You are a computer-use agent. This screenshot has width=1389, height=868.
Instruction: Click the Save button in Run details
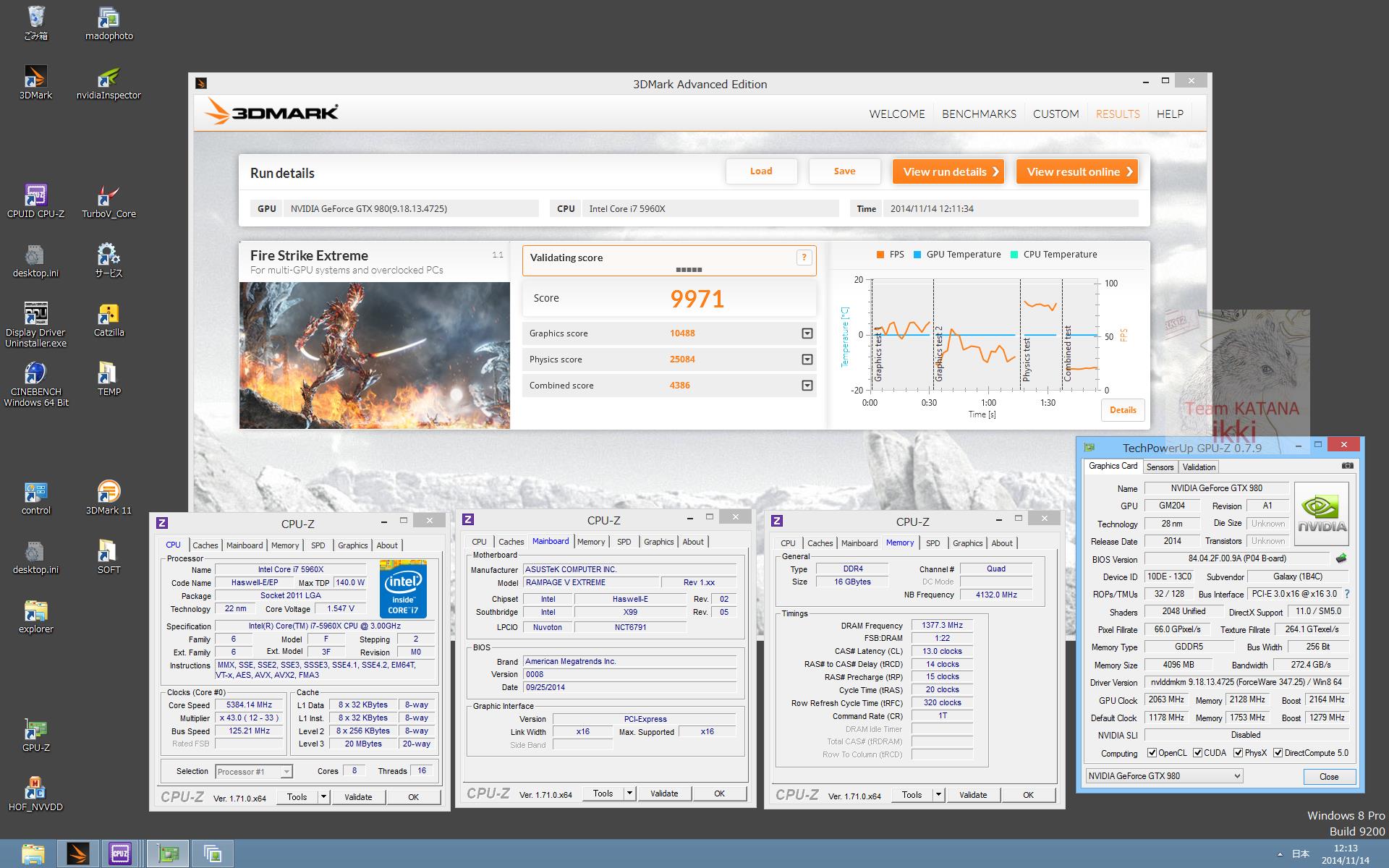click(844, 171)
